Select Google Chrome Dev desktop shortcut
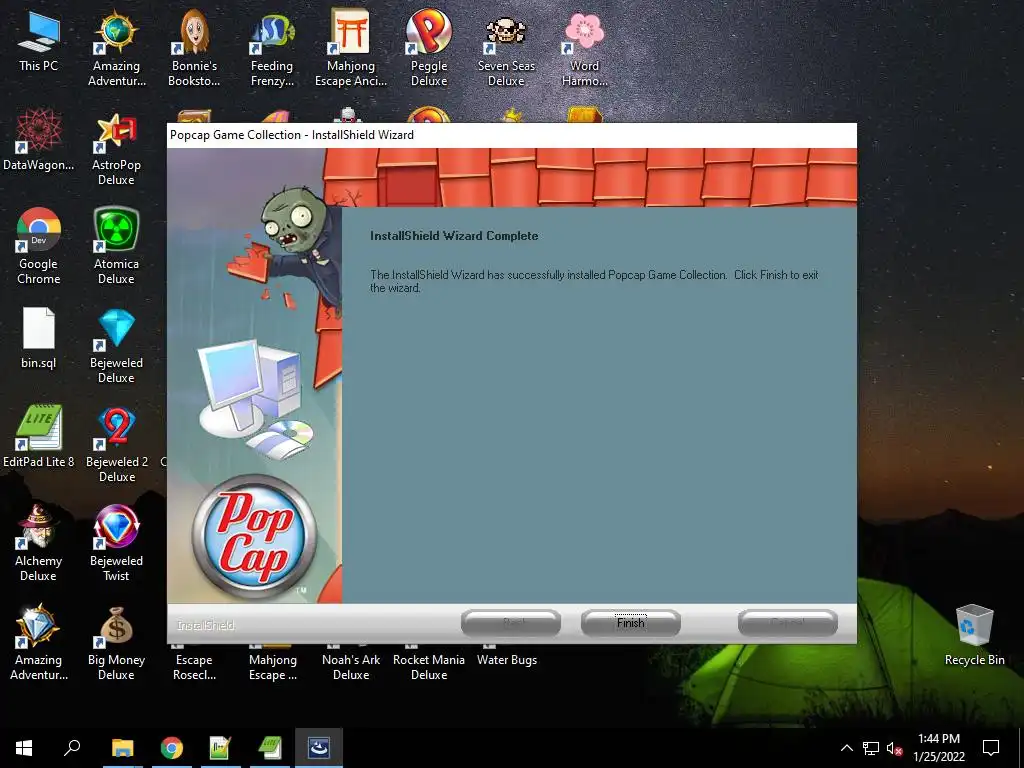Screen dimensions: 1024x768 pos(39,246)
